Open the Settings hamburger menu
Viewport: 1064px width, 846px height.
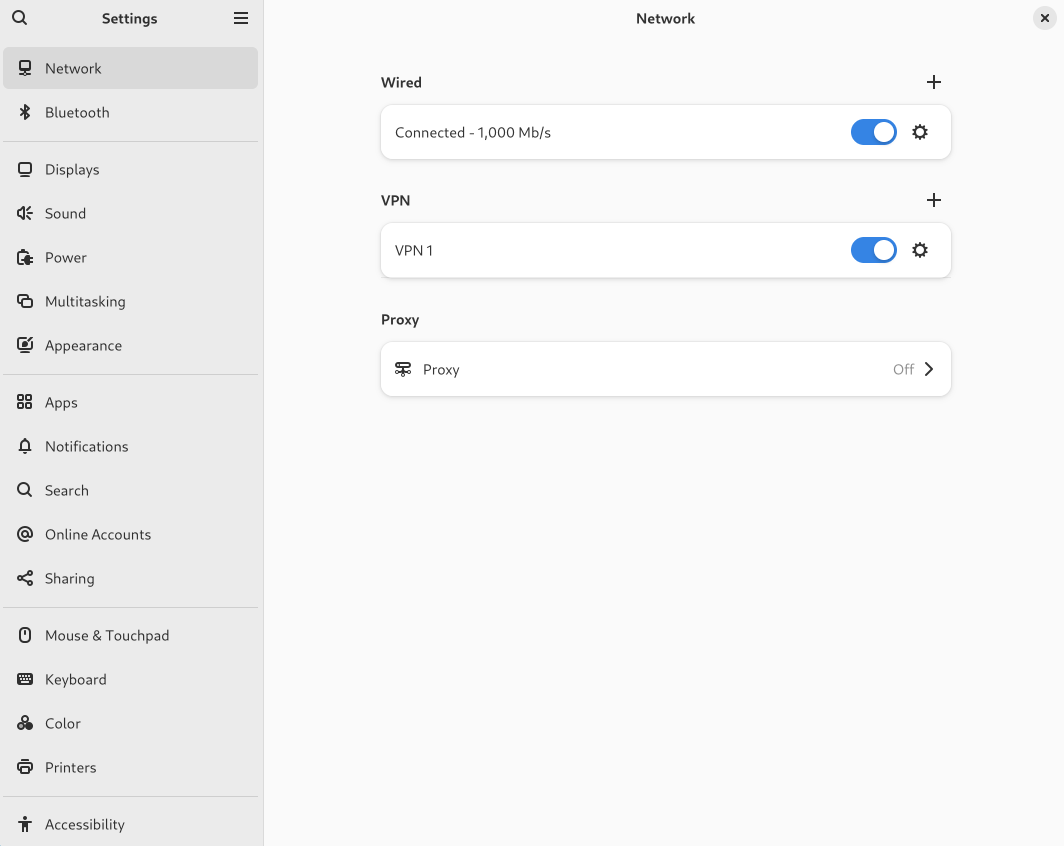pyautogui.click(x=241, y=18)
